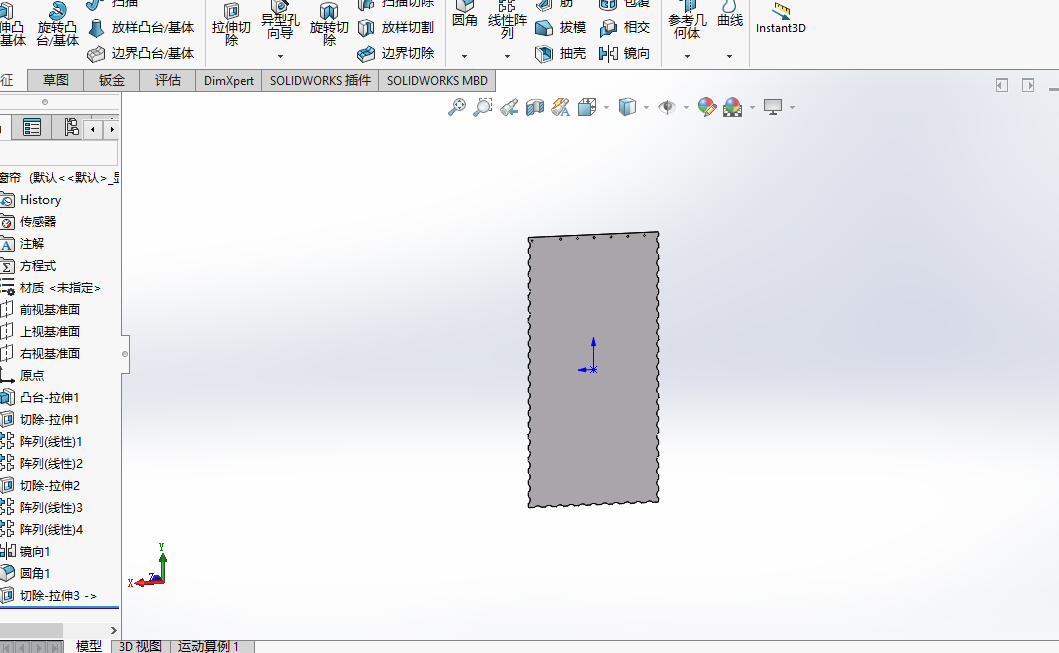1059x653 pixels.
Task: Toggle Instant3D mode
Action: [x=780, y=19]
